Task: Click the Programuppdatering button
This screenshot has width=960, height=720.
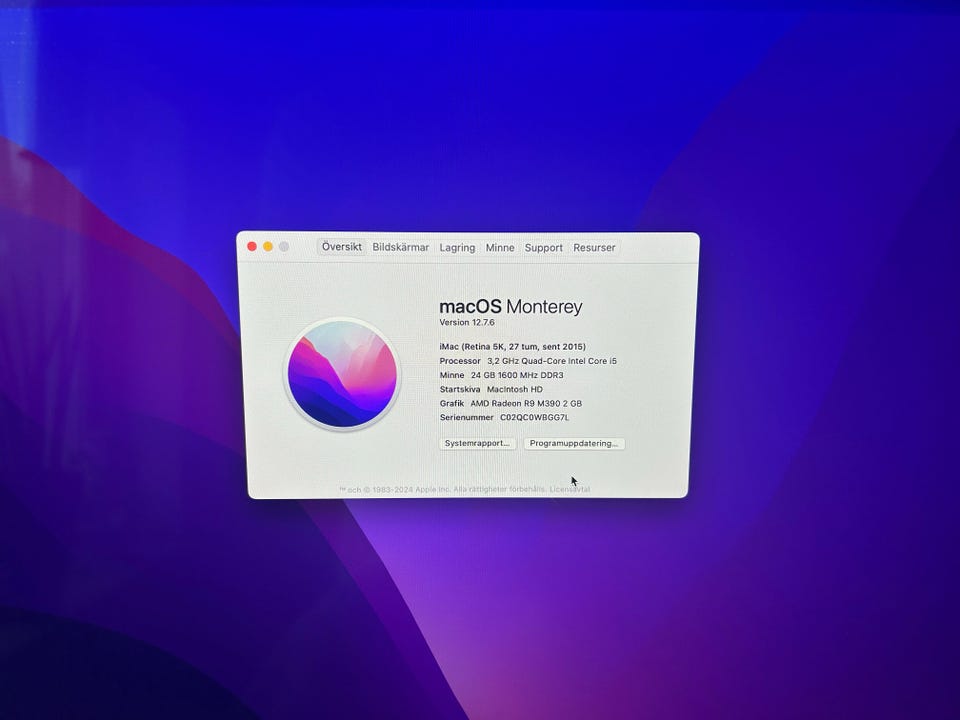Action: point(574,443)
